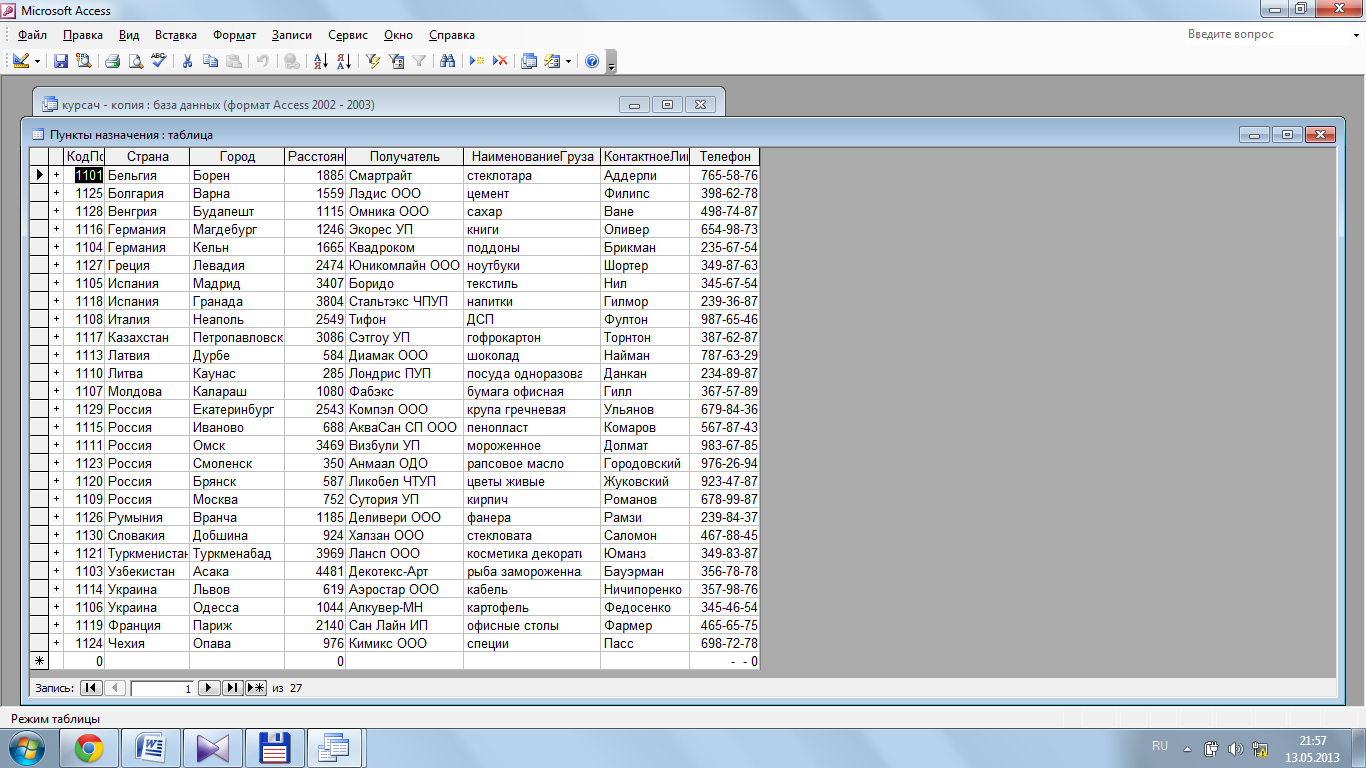
Task: Switch to Design view using toolbar icon
Action: [20, 61]
